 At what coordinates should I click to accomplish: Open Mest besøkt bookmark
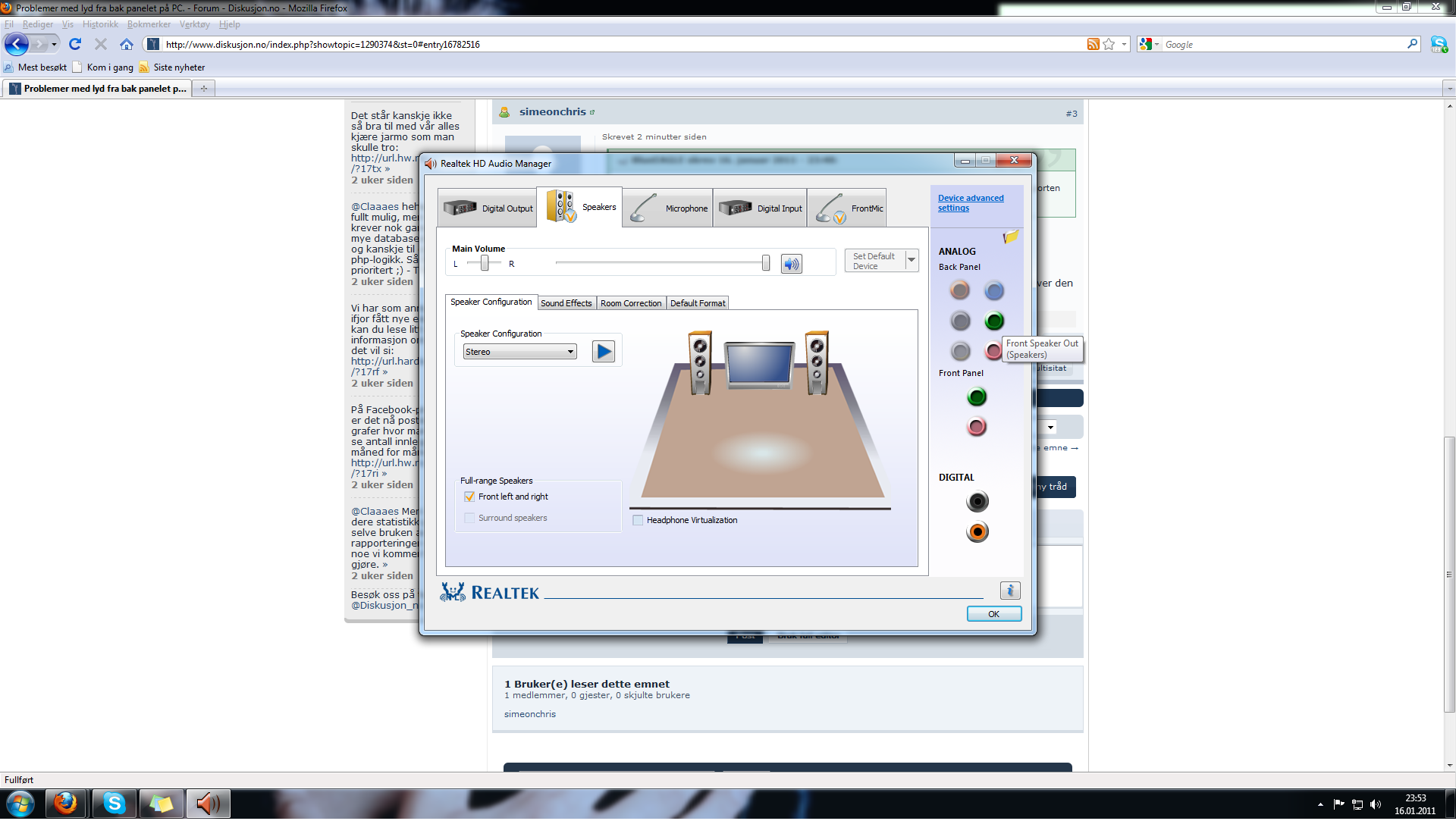tap(35, 67)
